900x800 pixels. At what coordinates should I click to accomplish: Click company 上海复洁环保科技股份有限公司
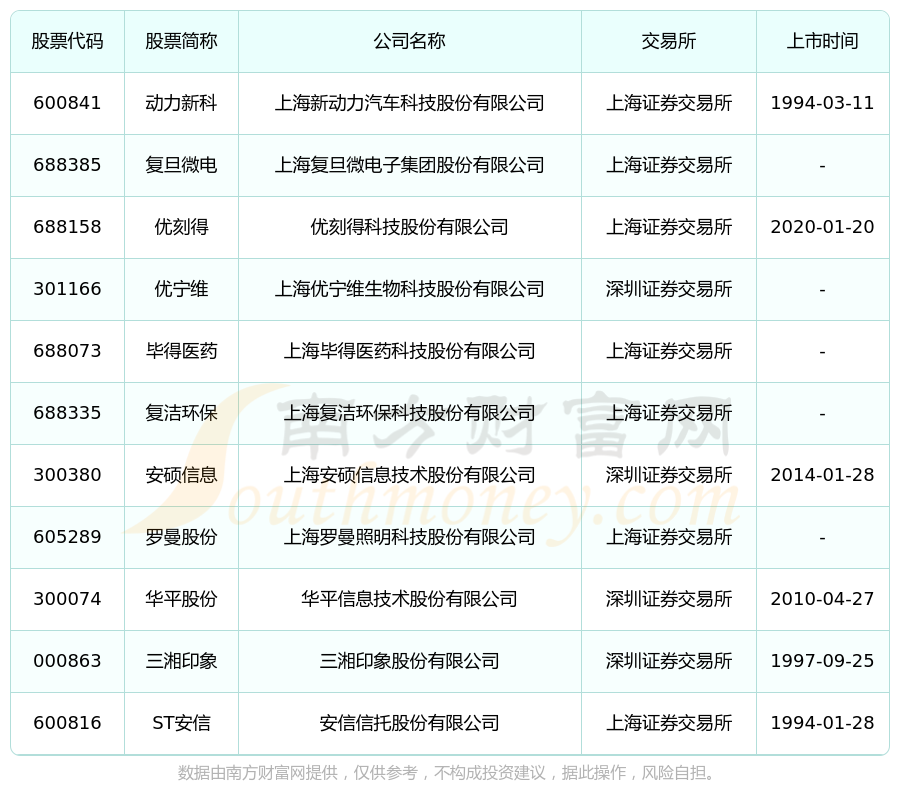(409, 413)
